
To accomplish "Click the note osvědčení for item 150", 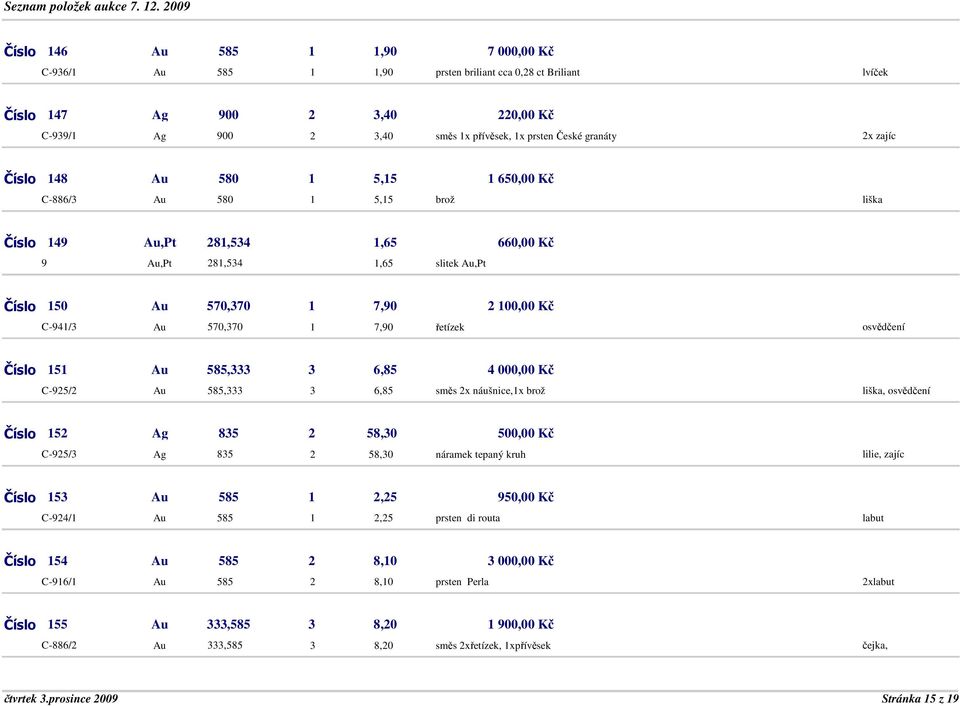I will [883, 327].
